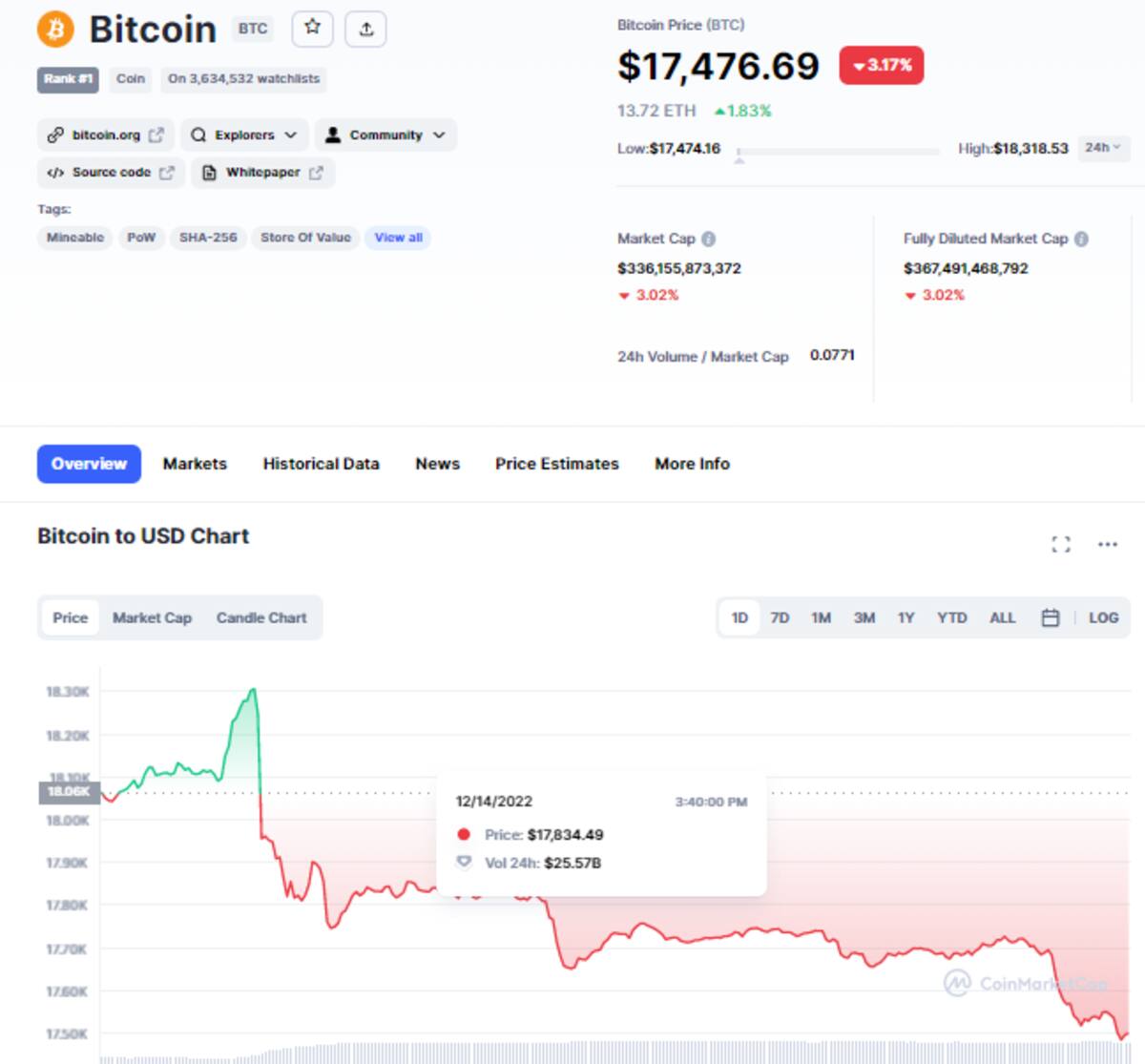The image size is (1145, 1064).
Task: Select the YTD time range
Action: [x=951, y=618]
